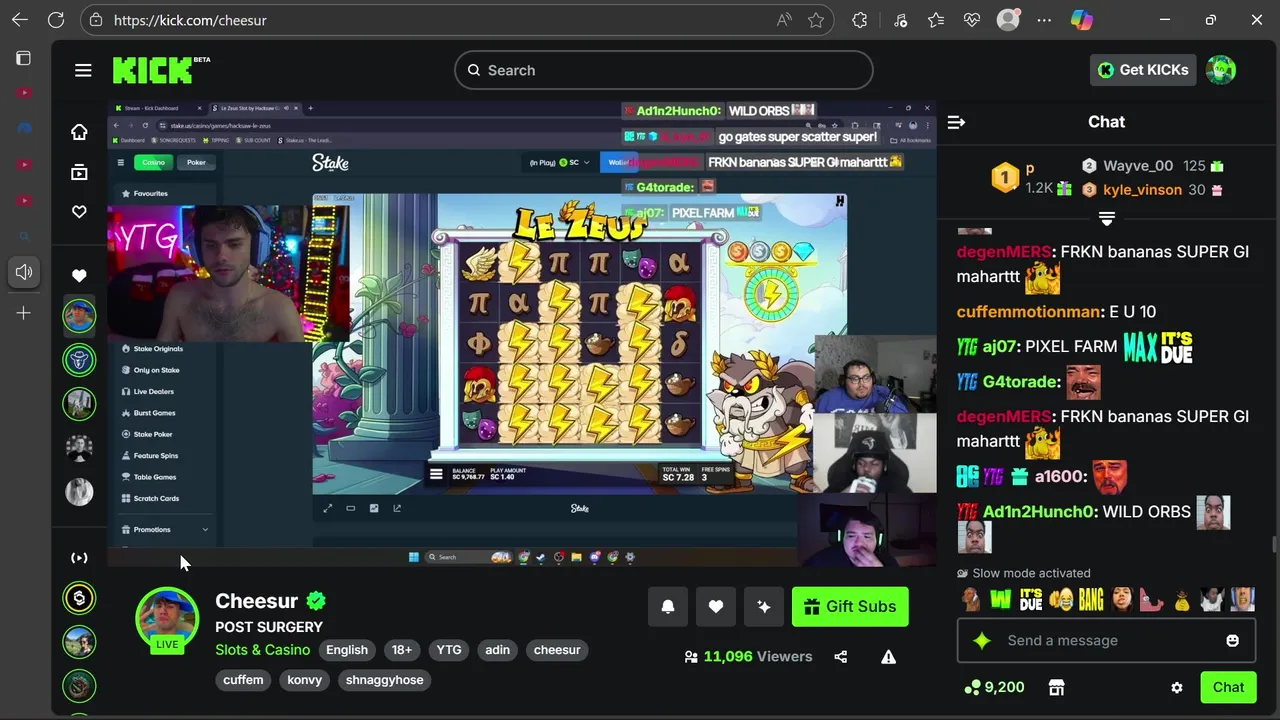Open account avatar menu top right
Image resolution: width=1280 pixels, height=720 pixels.
[x=1221, y=70]
